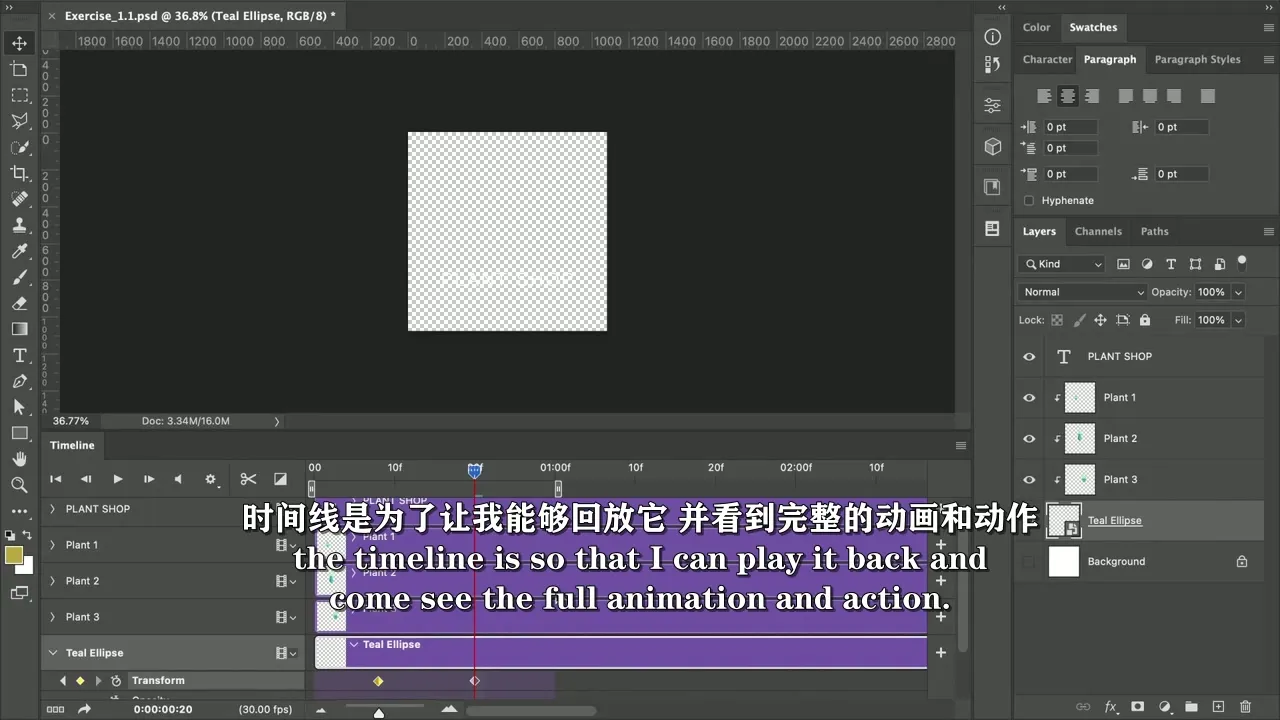Image resolution: width=1280 pixels, height=720 pixels.
Task: Activate the Zoom tool
Action: 19,485
